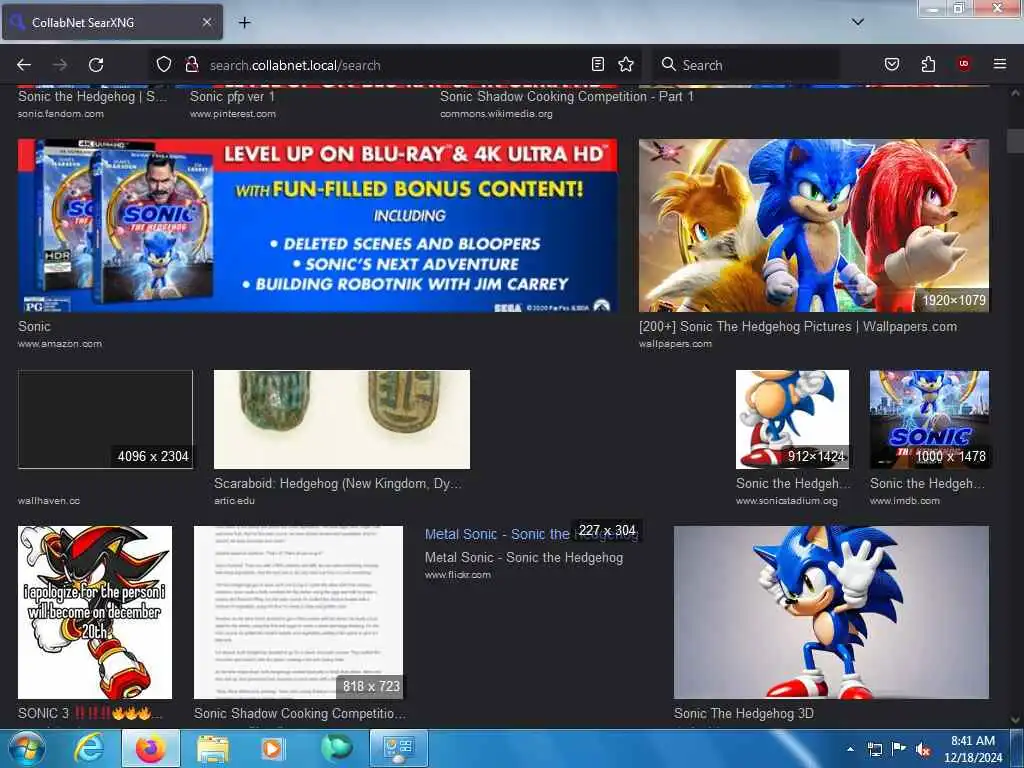Click the browser Search box
The image size is (1024, 768).
[746, 65]
